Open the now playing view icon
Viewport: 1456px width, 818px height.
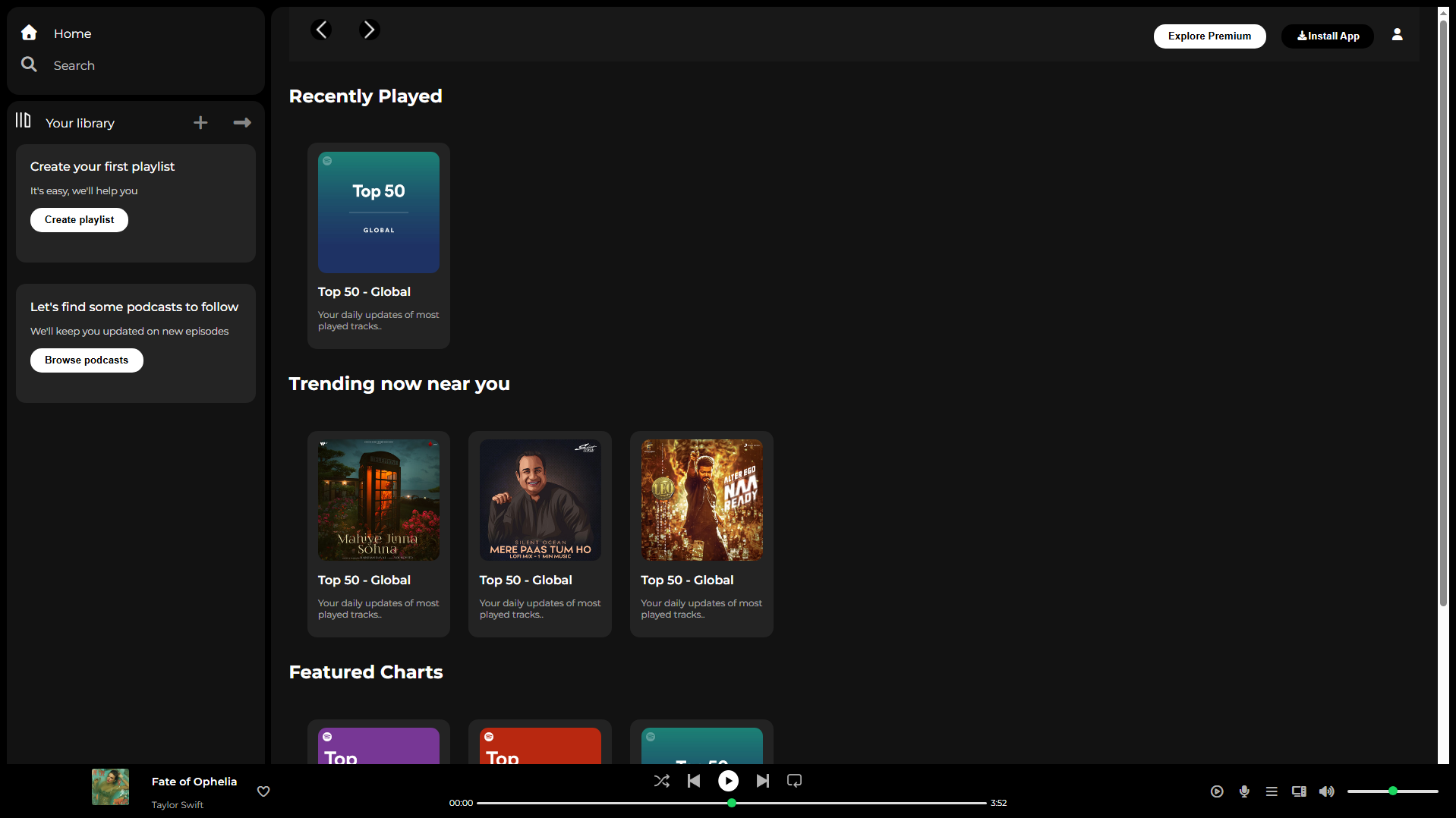click(x=1217, y=791)
